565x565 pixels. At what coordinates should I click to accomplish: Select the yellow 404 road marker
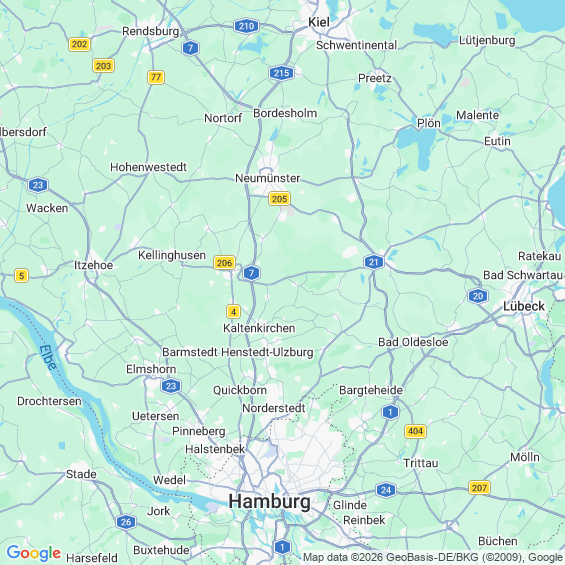tap(415, 431)
